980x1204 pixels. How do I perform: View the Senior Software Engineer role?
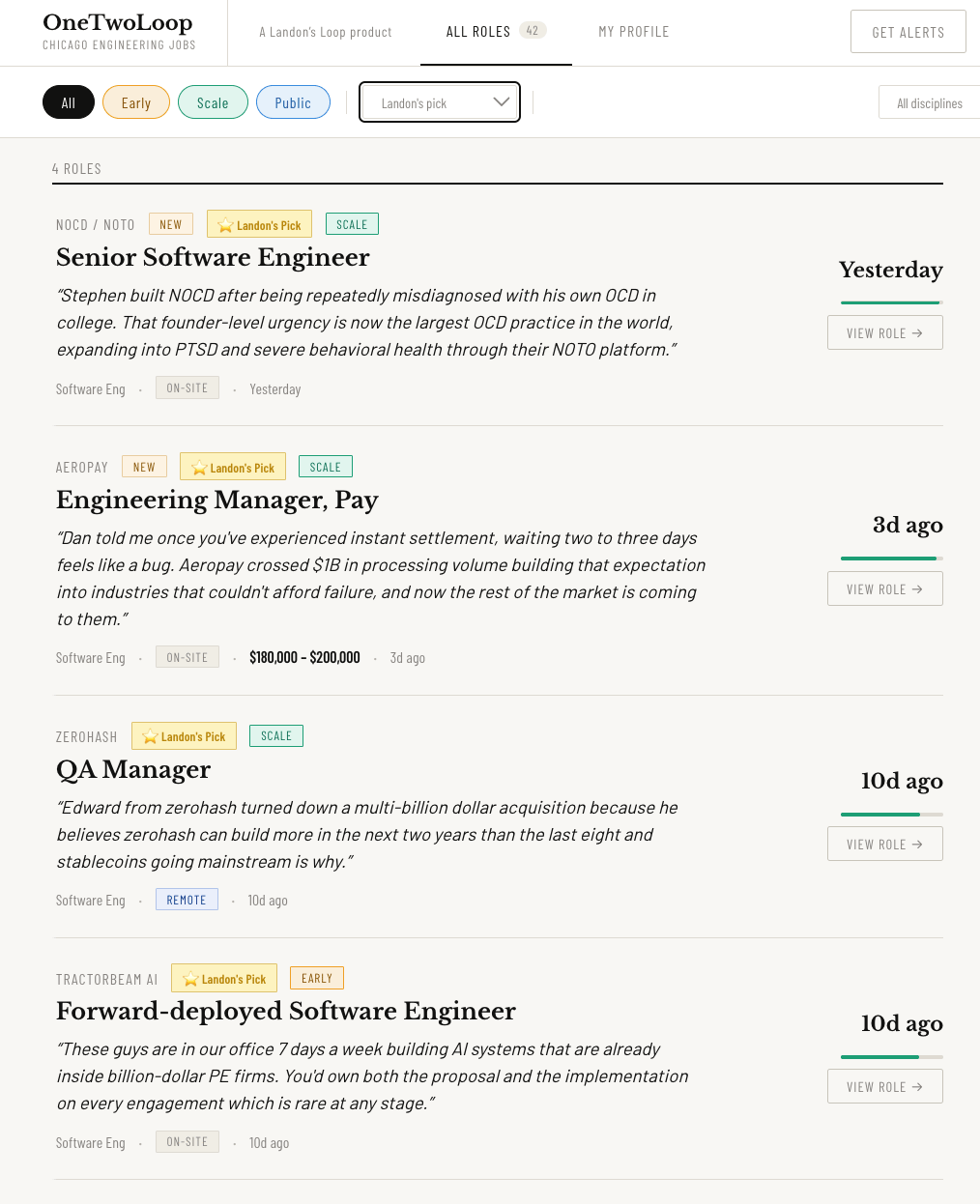pyautogui.click(x=884, y=332)
